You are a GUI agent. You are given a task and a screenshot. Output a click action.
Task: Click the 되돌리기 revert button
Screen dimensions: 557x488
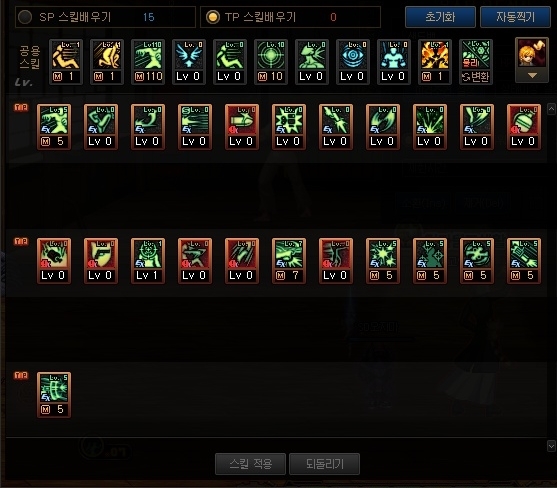(x=325, y=463)
